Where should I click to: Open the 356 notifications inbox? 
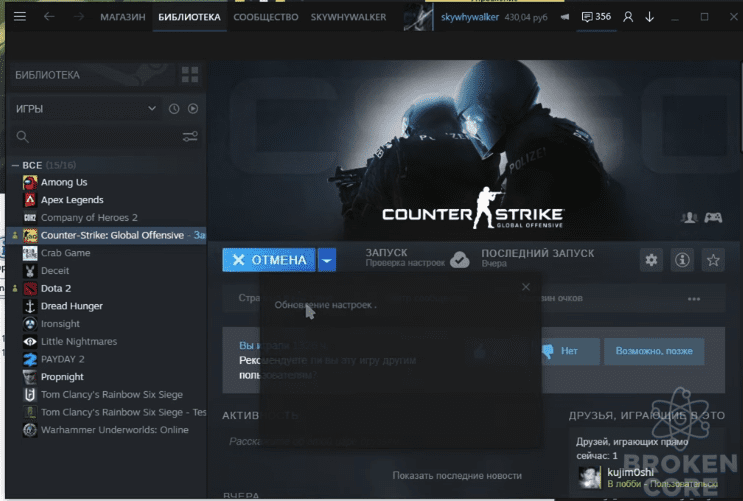596,17
